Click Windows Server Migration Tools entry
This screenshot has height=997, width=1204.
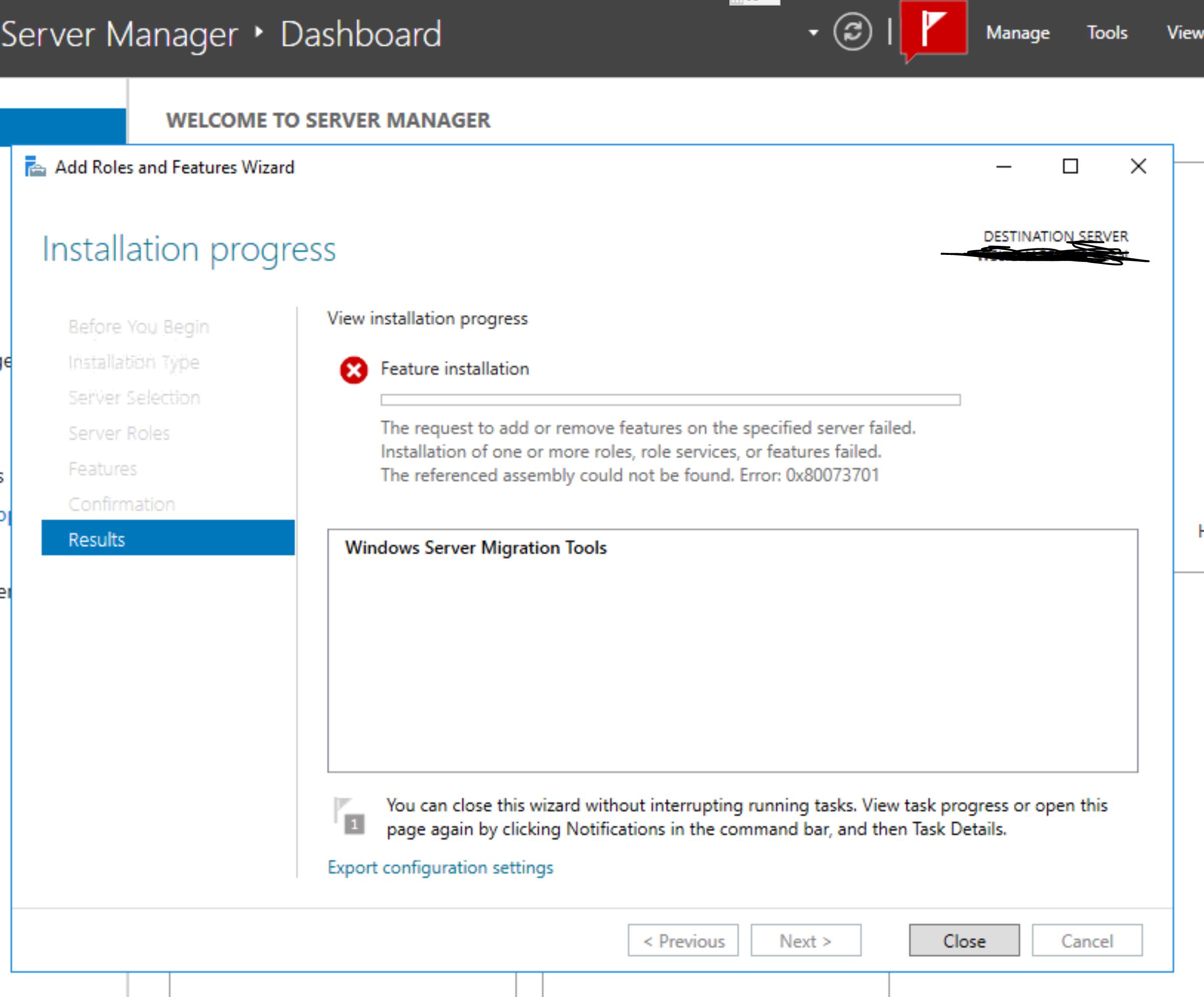476,548
